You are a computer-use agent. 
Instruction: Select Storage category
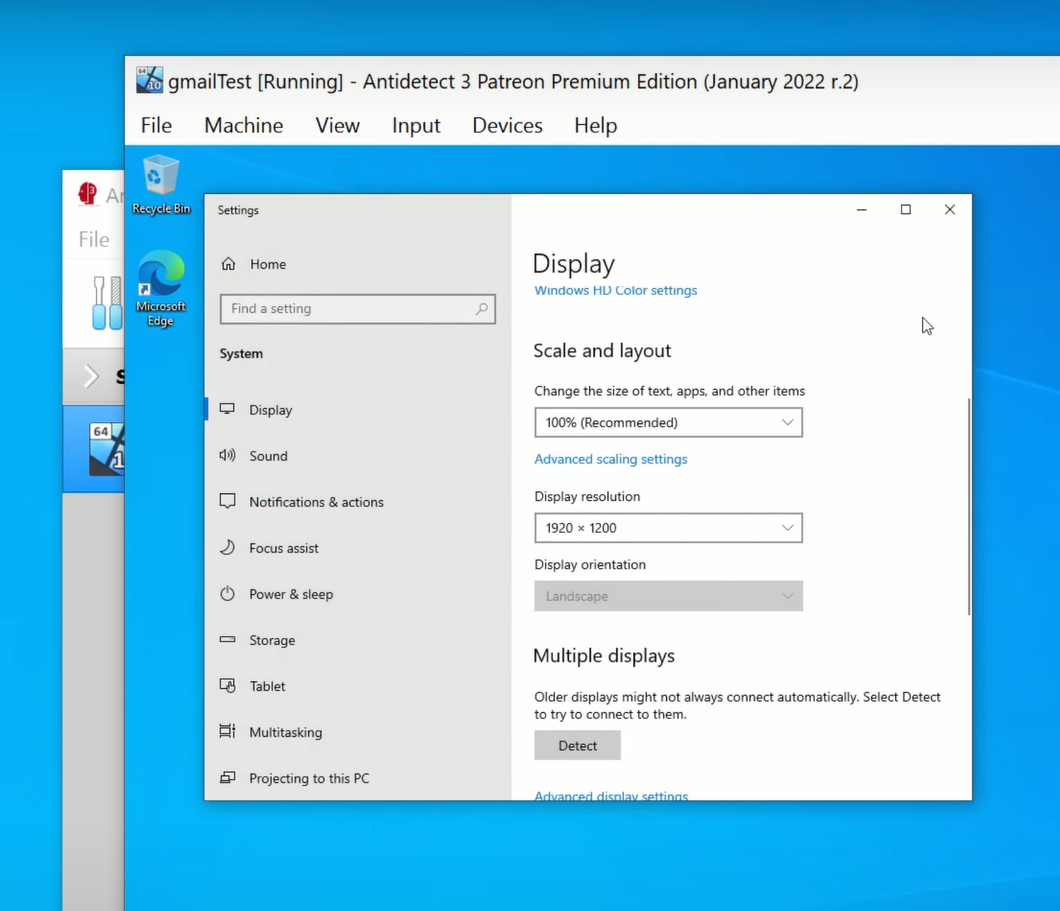(x=357, y=639)
